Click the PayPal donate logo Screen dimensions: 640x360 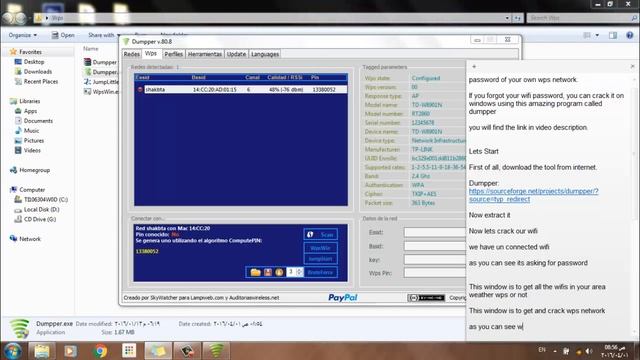[x=343, y=298]
